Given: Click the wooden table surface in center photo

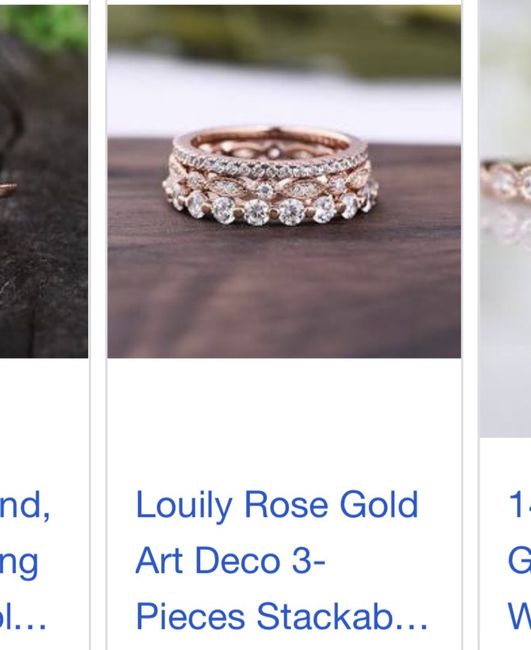Looking at the screenshot, I should tap(284, 290).
